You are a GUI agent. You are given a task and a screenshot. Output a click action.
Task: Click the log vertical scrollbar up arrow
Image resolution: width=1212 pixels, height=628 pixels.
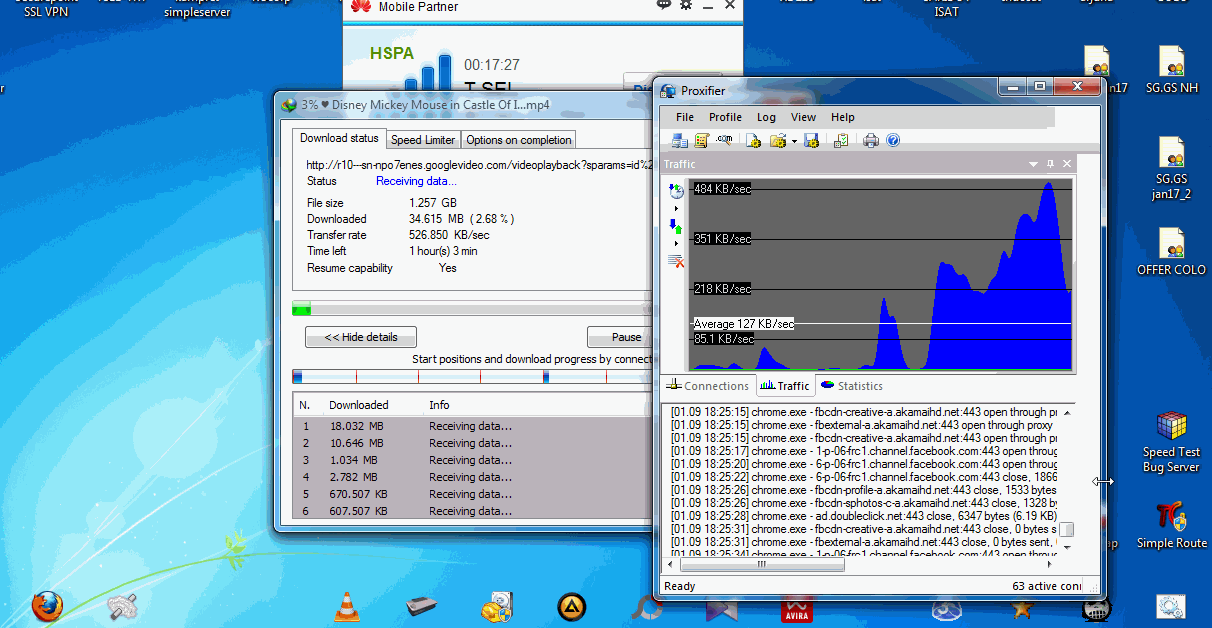point(1066,412)
